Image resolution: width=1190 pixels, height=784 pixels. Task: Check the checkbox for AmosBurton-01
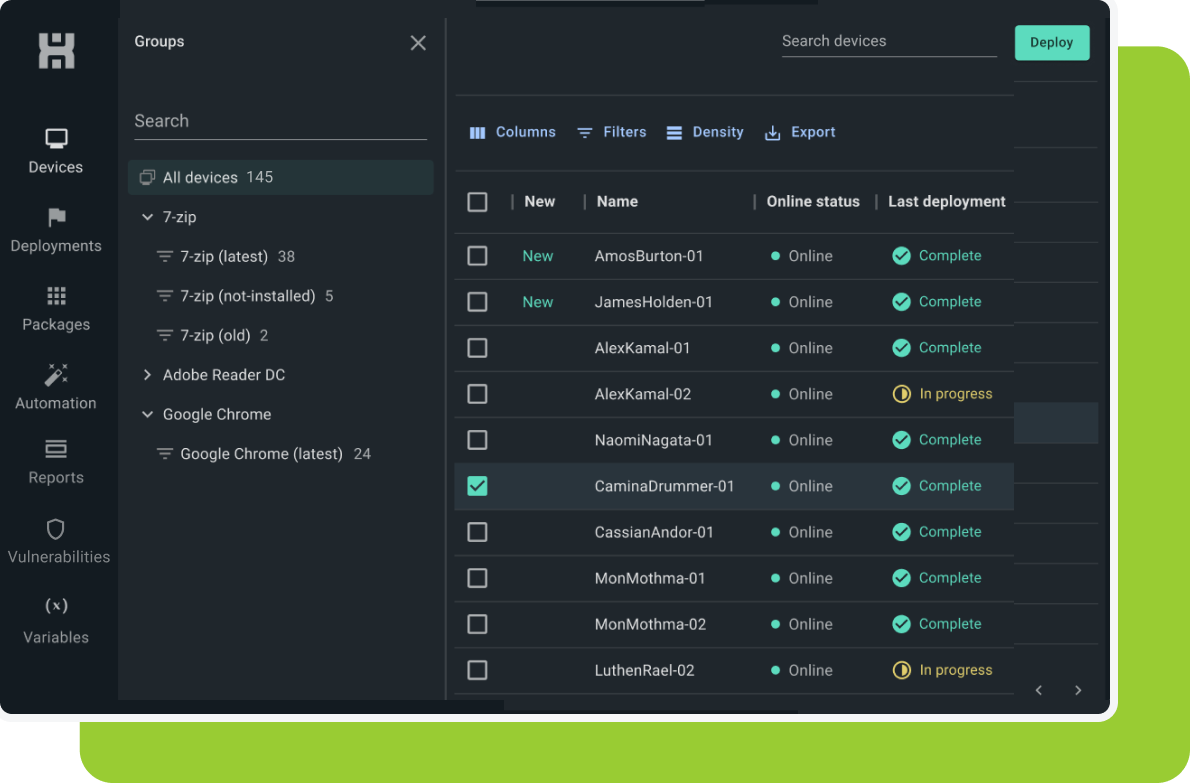[x=477, y=255]
